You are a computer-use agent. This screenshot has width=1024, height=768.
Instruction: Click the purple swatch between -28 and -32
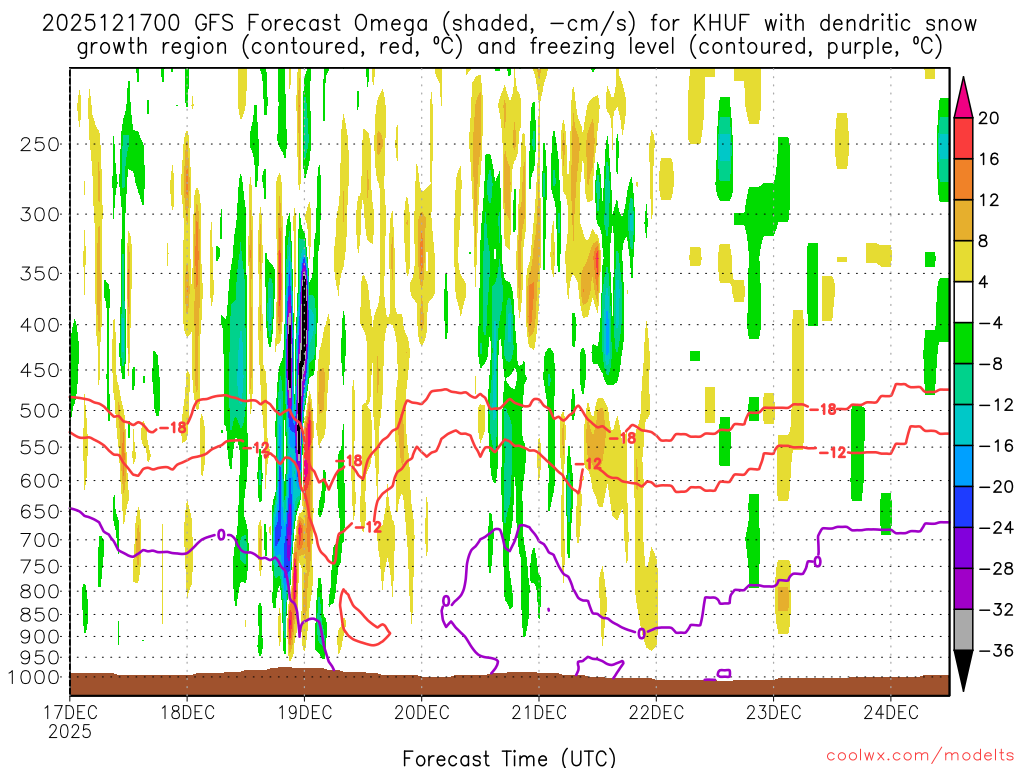pos(963,588)
